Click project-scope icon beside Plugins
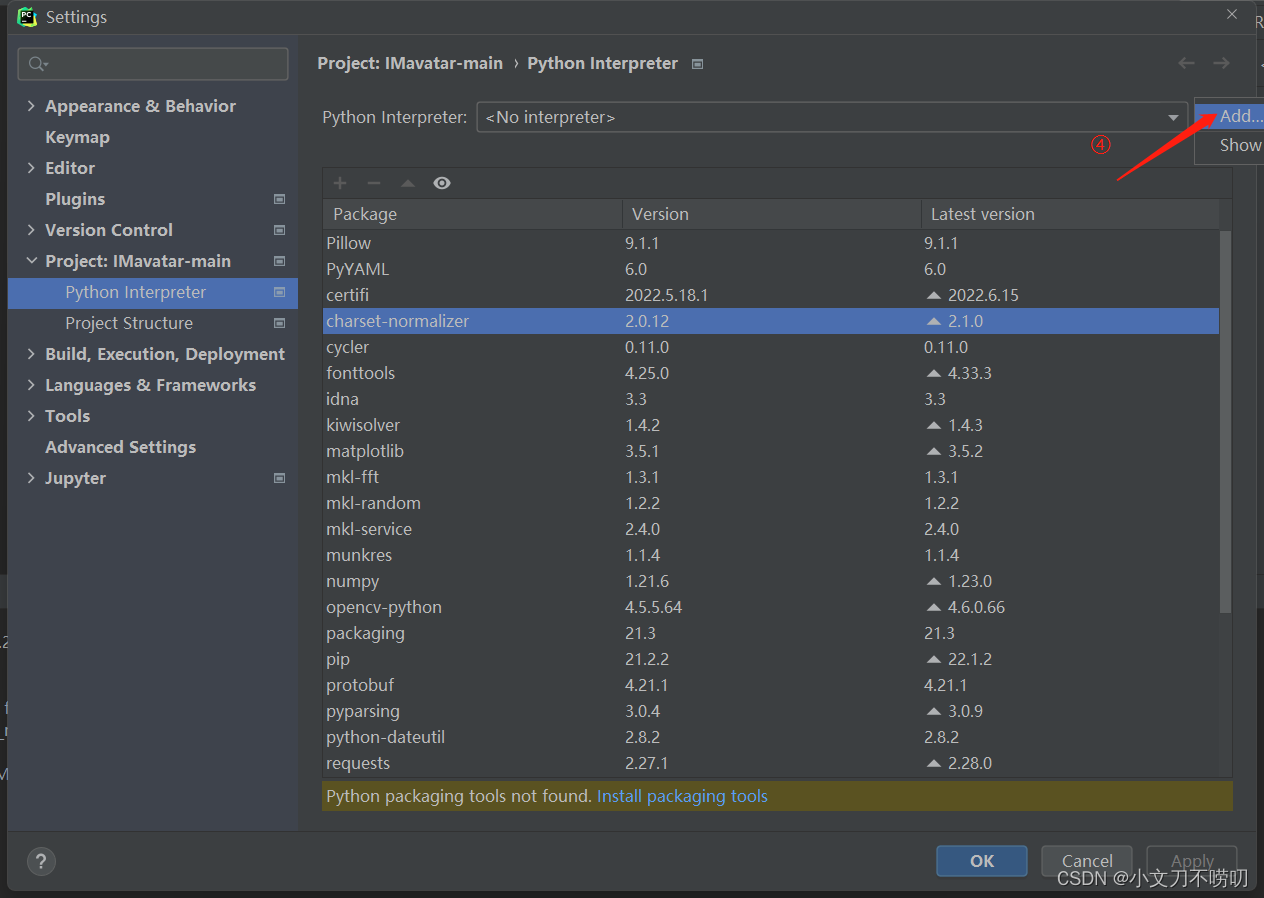Image resolution: width=1264 pixels, height=898 pixels. (280, 199)
